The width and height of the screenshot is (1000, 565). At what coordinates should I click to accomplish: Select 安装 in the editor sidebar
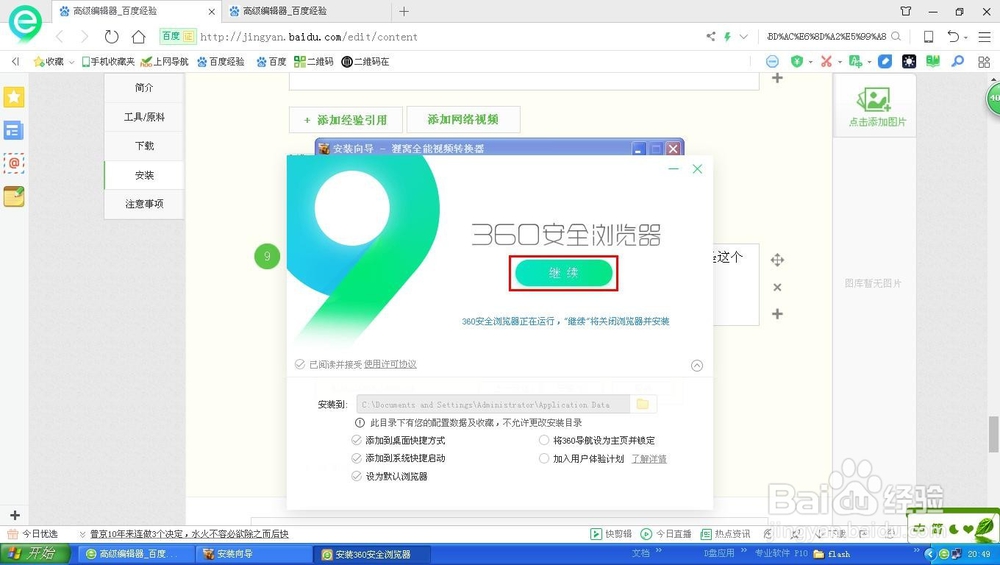(144, 175)
